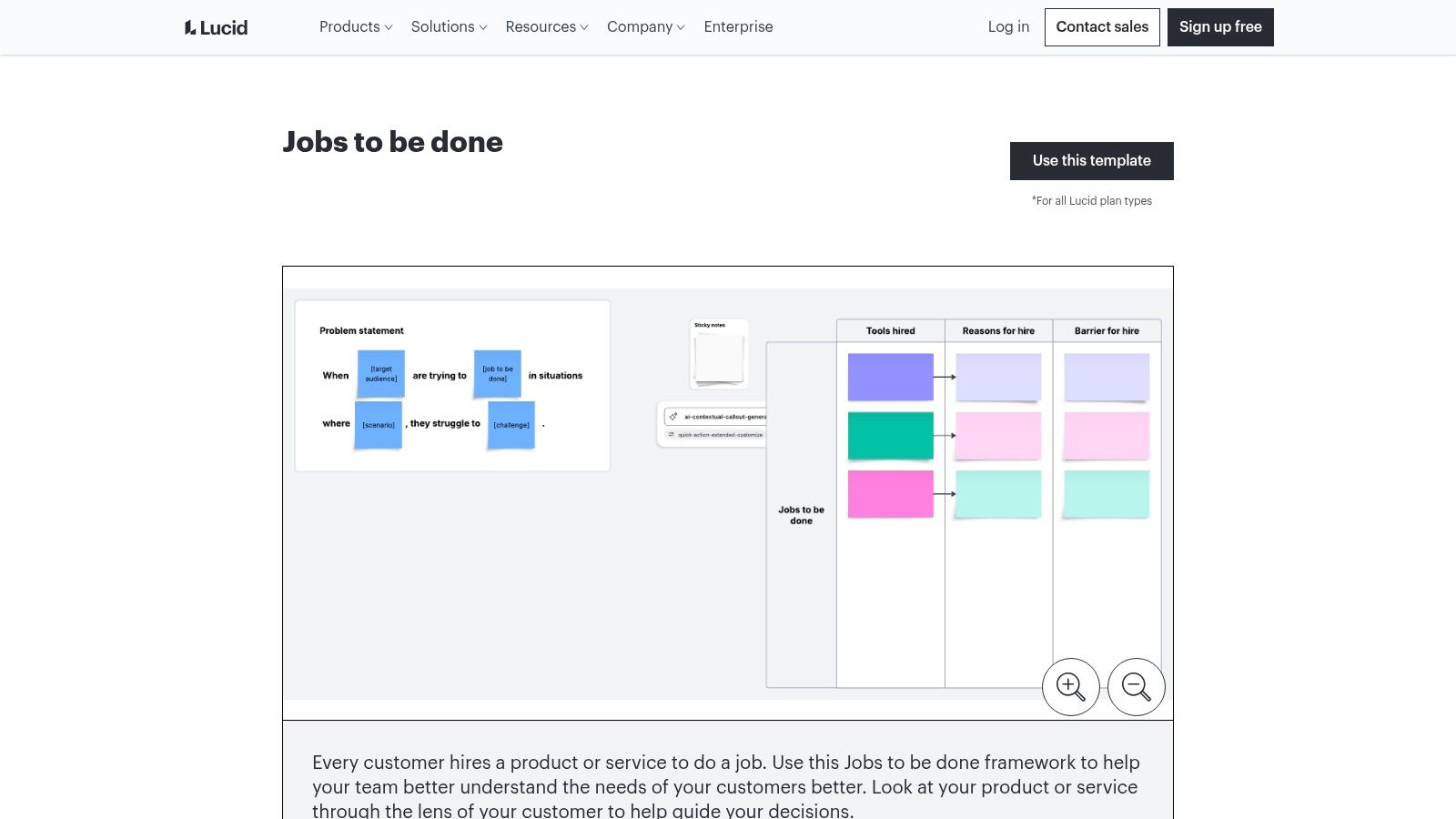Click the Lucid logo in header
Image resolution: width=1456 pixels, height=819 pixels.
click(x=216, y=27)
